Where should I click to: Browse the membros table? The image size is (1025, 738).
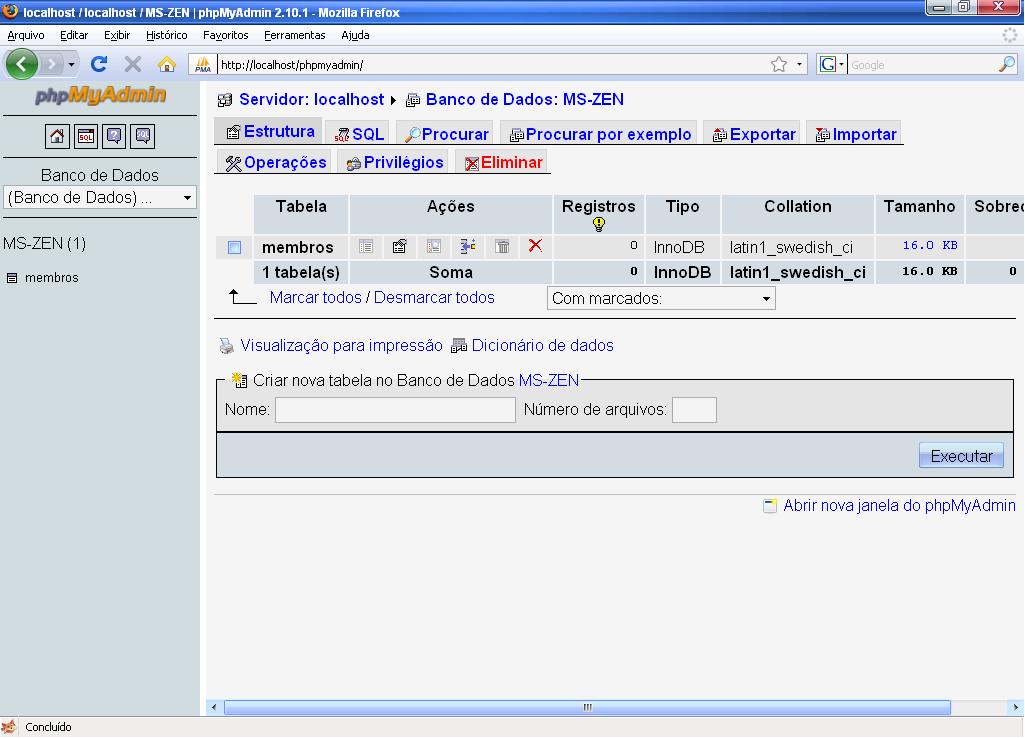(x=365, y=247)
